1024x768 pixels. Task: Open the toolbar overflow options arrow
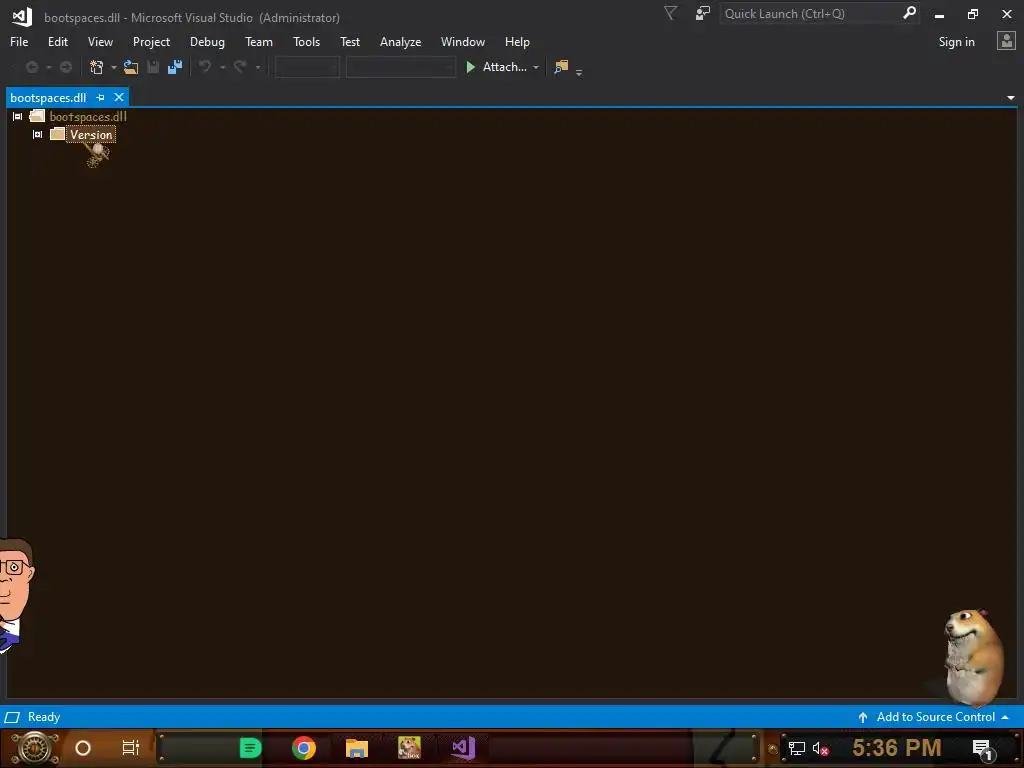(579, 72)
